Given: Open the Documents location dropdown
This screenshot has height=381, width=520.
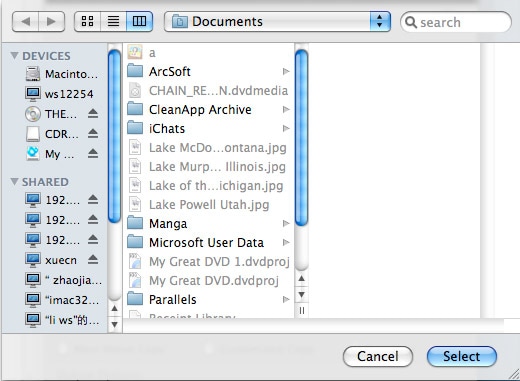Looking at the screenshot, I should (277, 22).
